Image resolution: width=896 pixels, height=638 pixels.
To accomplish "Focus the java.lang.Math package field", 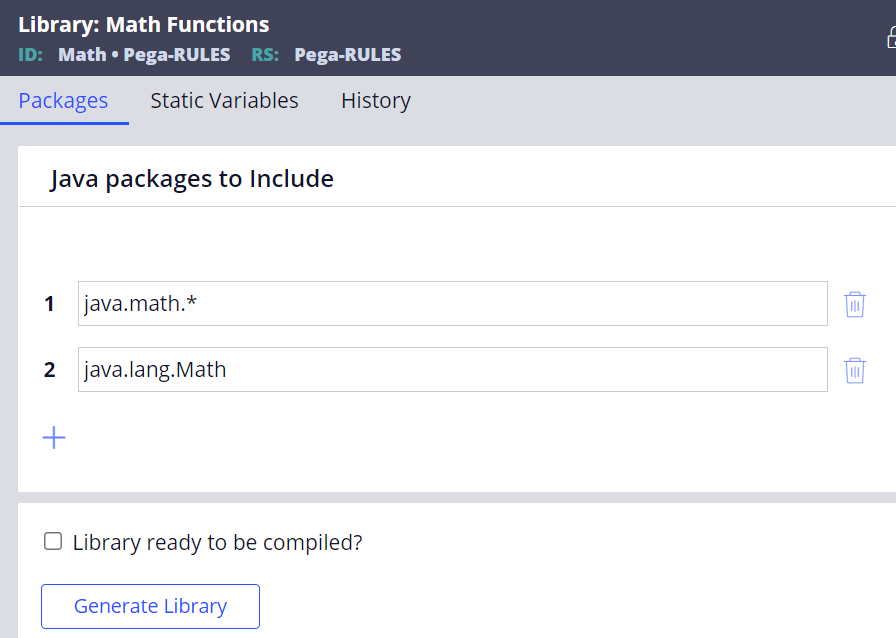I will coord(453,370).
